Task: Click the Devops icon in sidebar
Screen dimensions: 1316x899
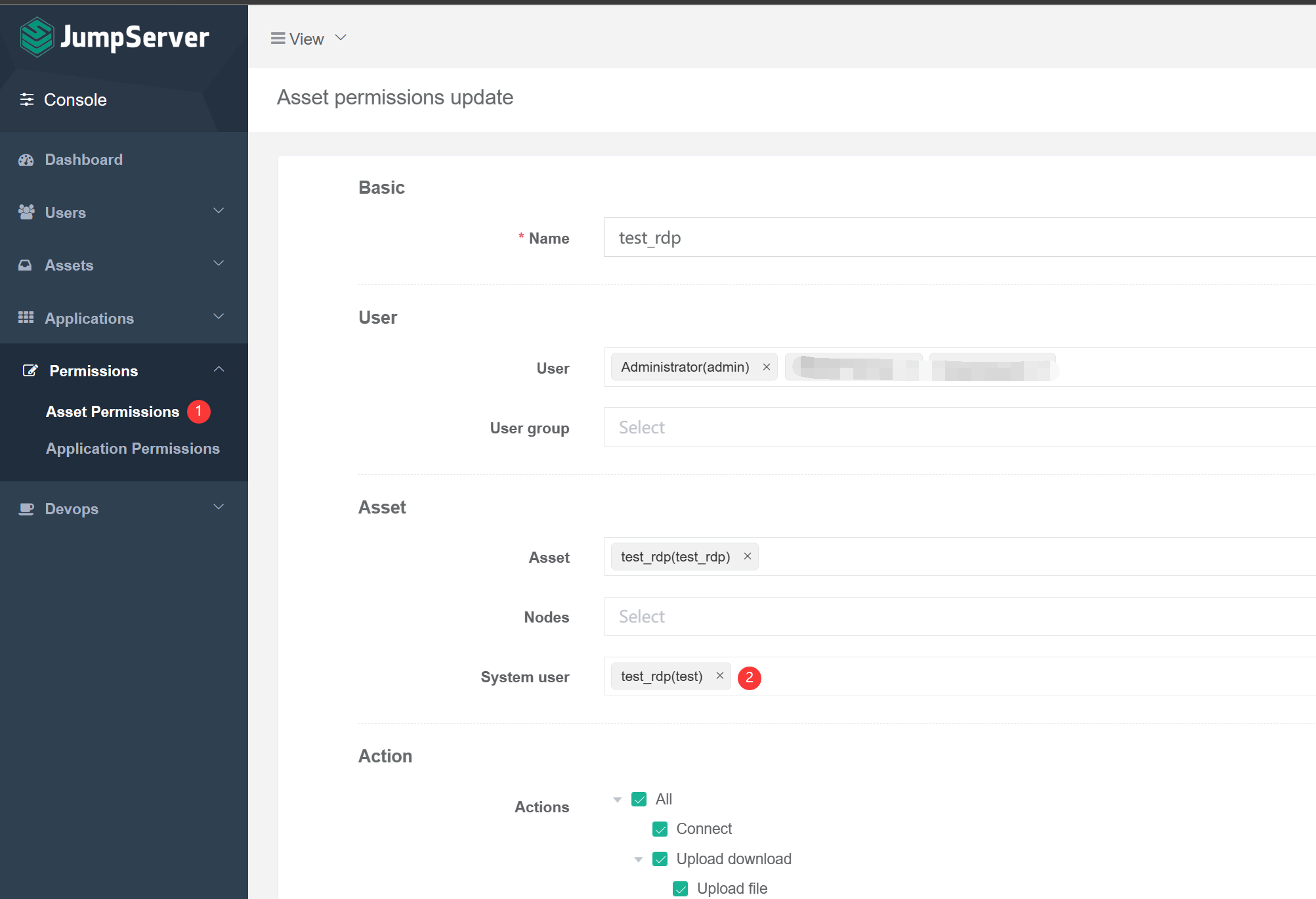Action: (x=27, y=508)
